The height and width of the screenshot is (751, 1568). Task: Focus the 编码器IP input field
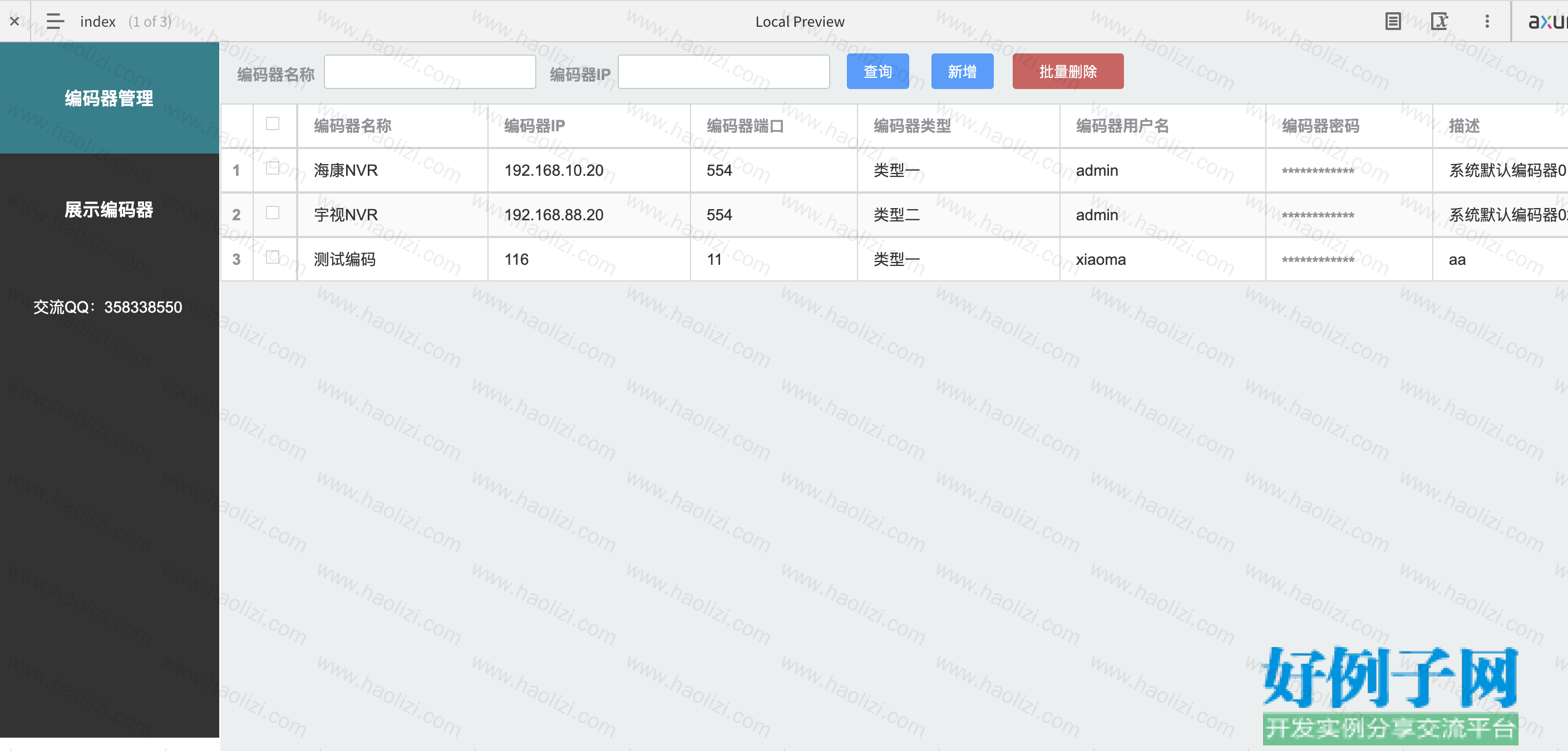[724, 72]
